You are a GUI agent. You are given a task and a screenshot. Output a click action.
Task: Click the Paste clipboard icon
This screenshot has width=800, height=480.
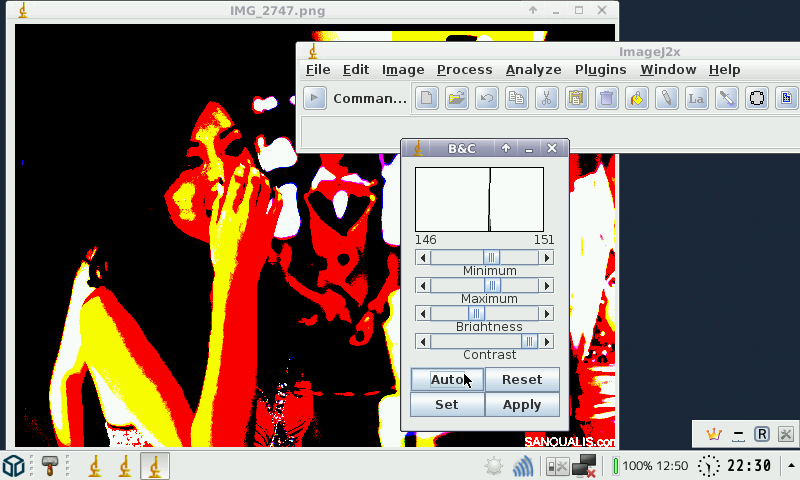point(577,98)
